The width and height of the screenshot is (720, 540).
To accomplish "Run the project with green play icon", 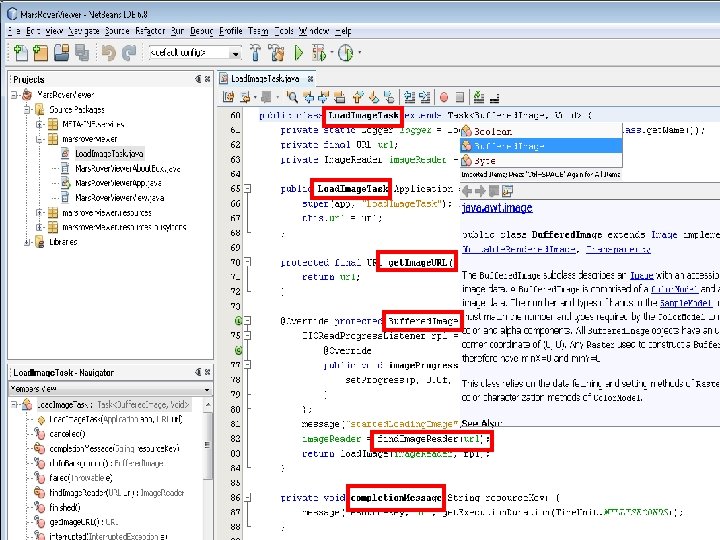I will (x=298, y=53).
